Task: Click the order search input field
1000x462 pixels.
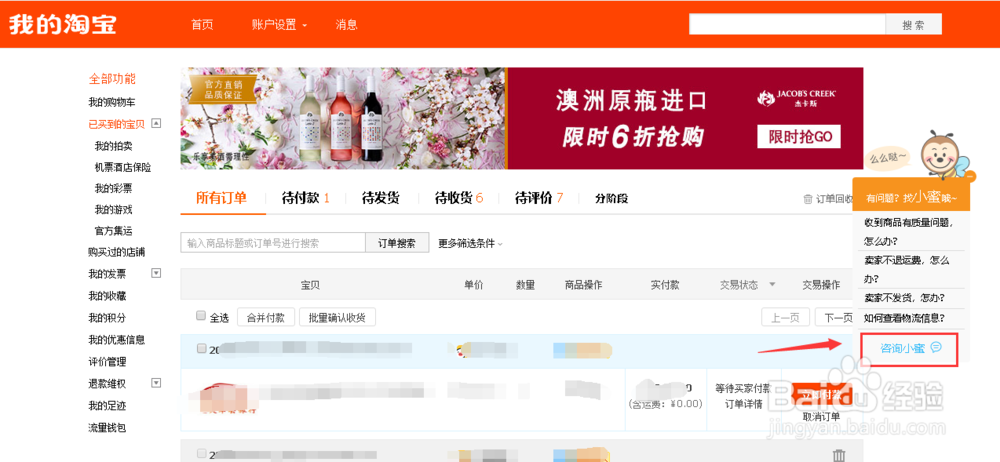Action: 273,243
